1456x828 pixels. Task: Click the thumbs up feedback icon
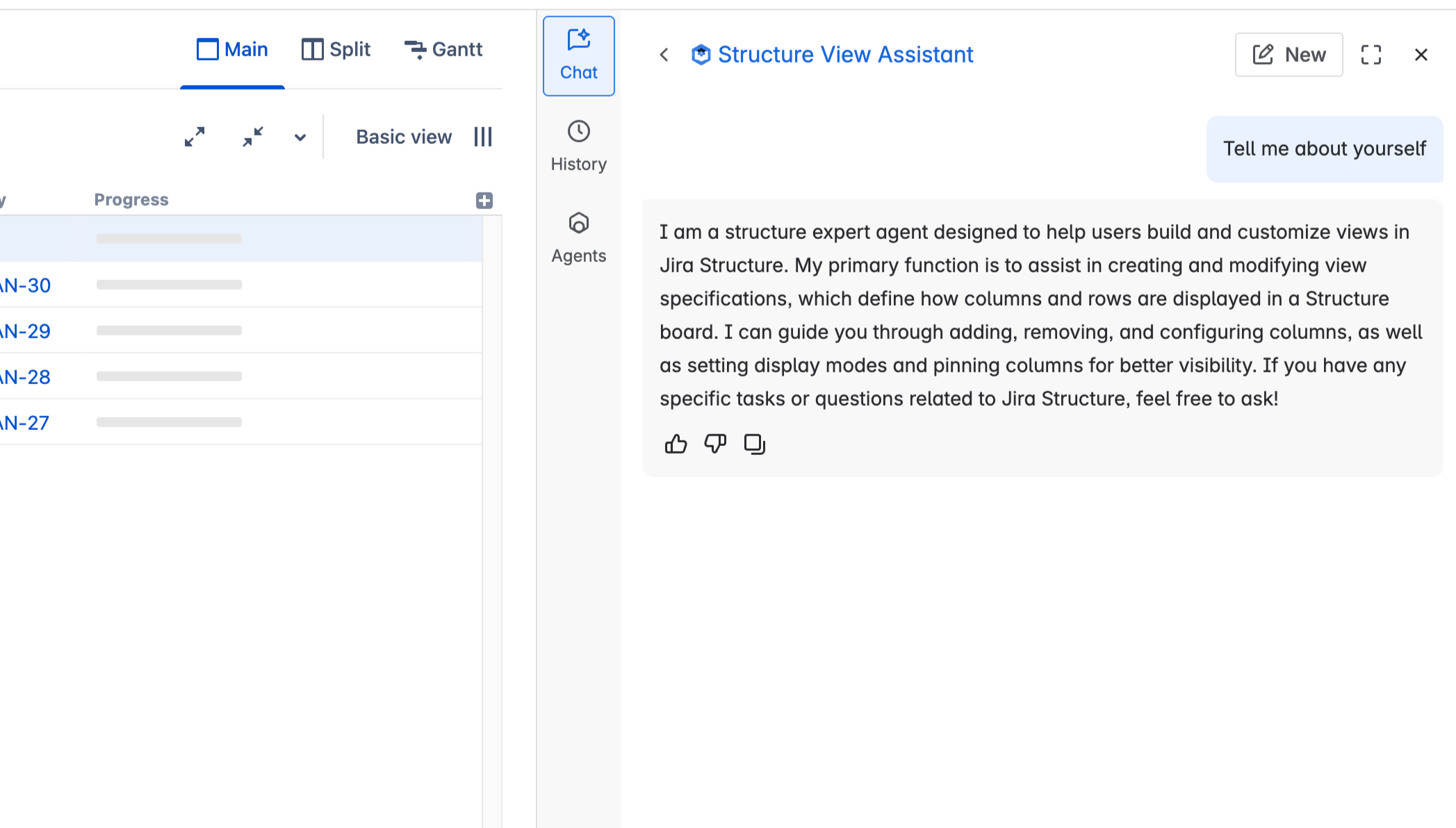(x=676, y=444)
